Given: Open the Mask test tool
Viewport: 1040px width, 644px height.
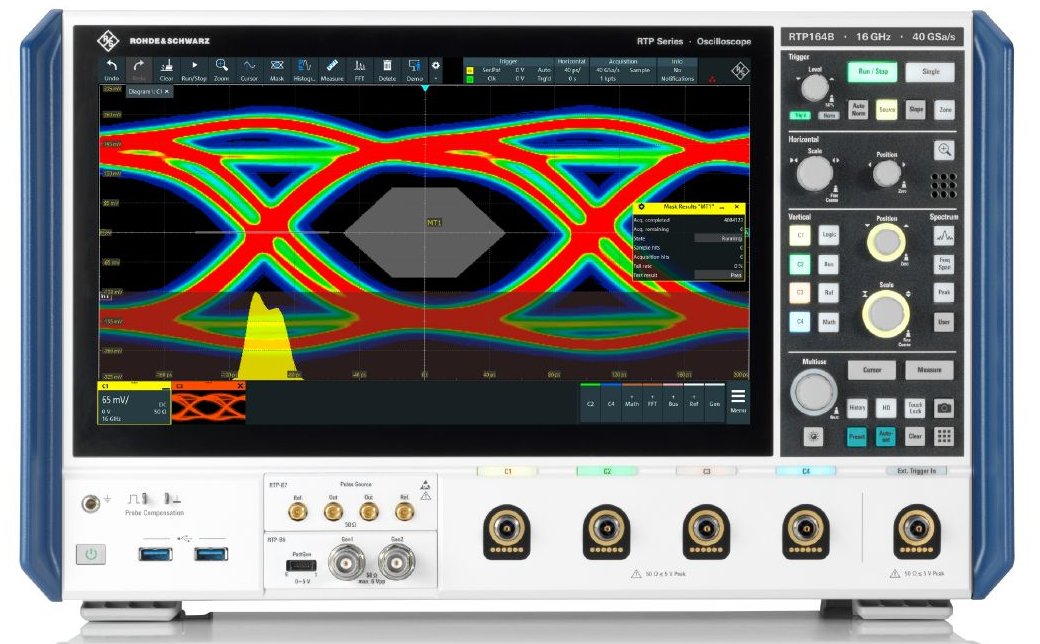Looking at the screenshot, I should [x=277, y=69].
